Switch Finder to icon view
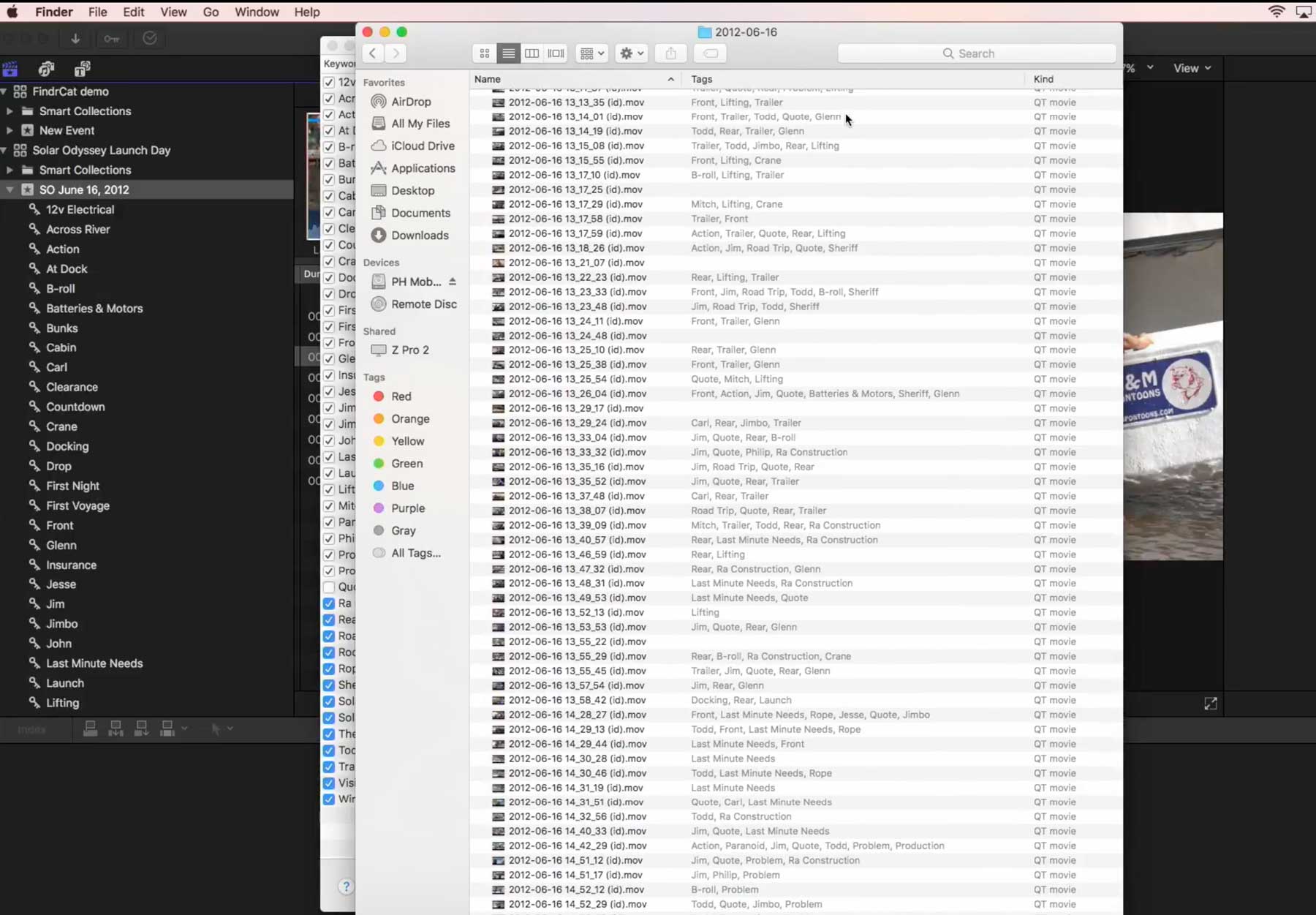1316x915 pixels. [484, 53]
